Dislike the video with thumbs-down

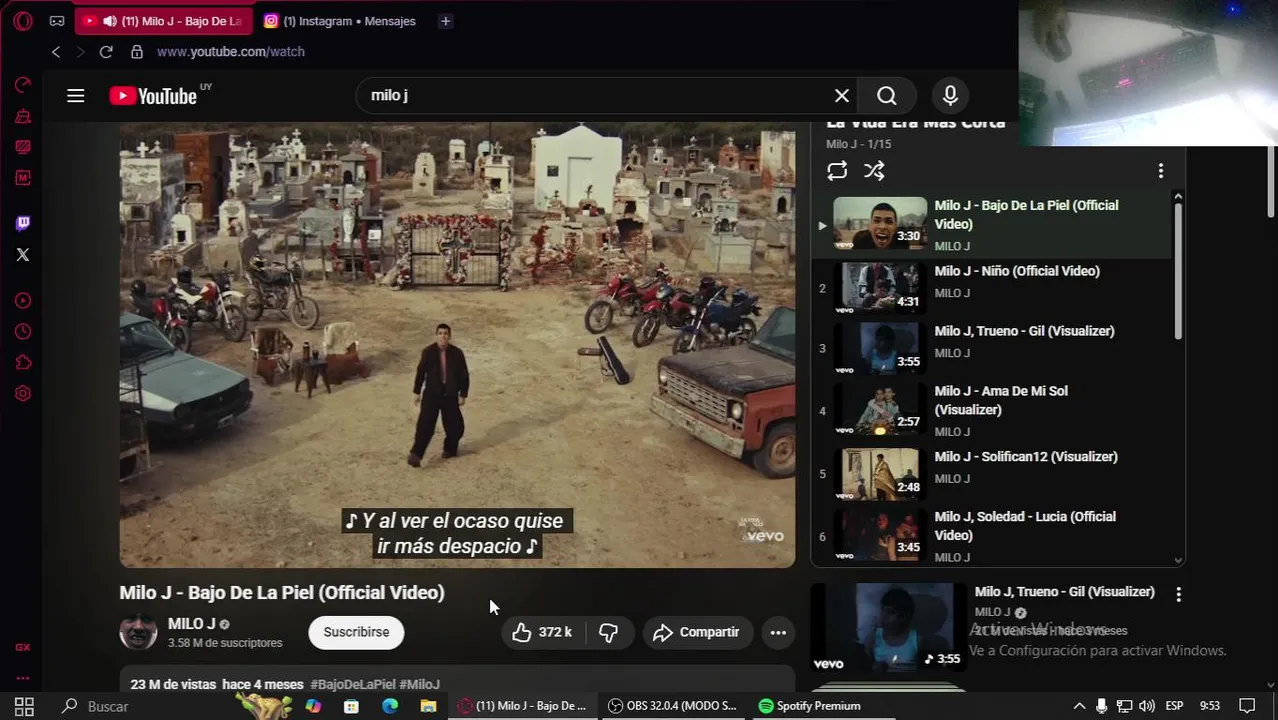pyautogui.click(x=608, y=632)
